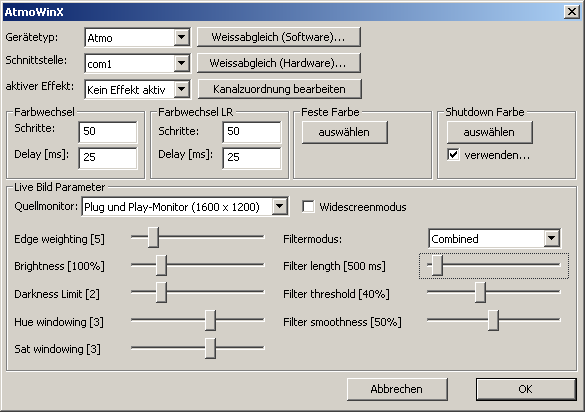Click the Hue windowing slider thumb
The width and height of the screenshot is (585, 412).
click(x=210, y=320)
